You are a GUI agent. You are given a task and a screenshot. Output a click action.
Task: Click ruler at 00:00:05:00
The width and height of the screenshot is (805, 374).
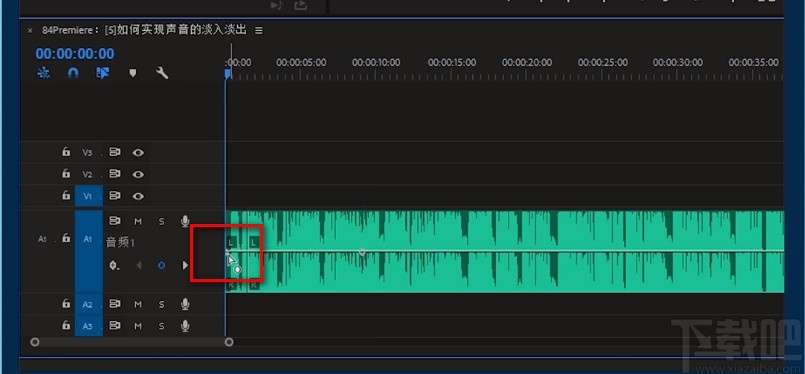(x=301, y=63)
